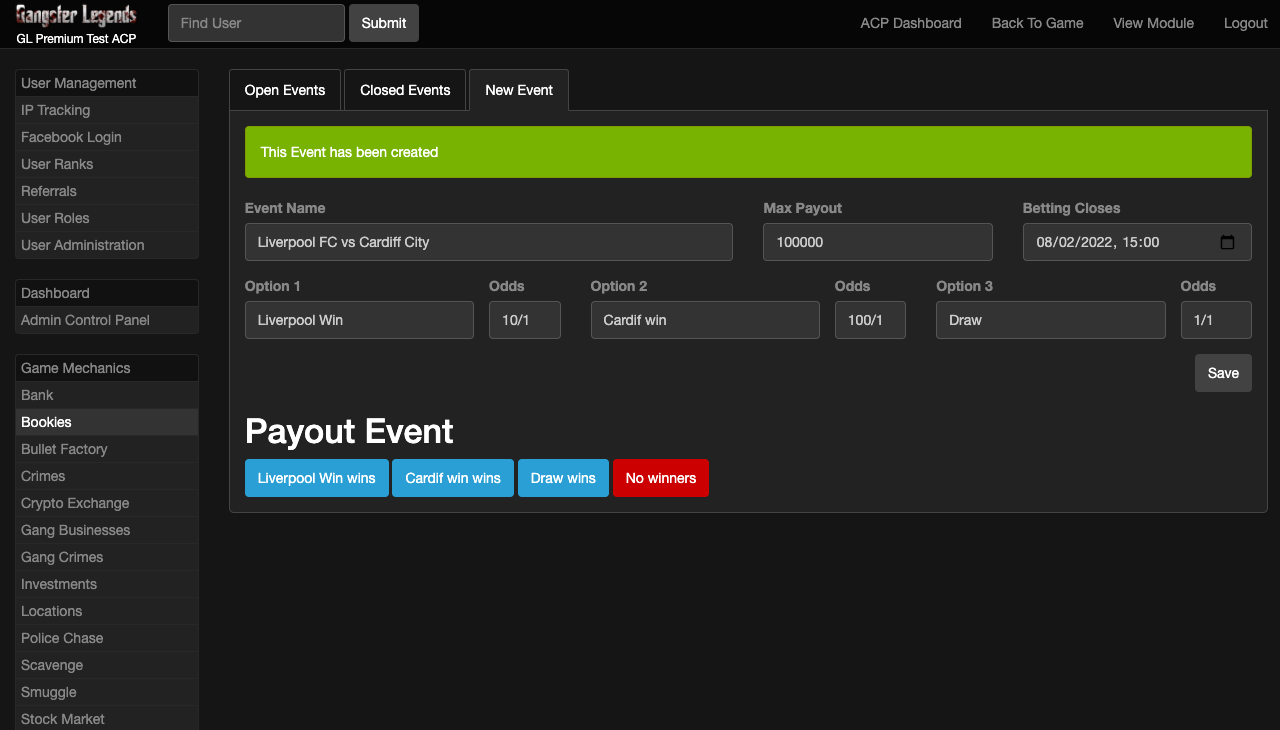This screenshot has height=730, width=1280.
Task: Go Back To Game
Action: click(x=1037, y=23)
